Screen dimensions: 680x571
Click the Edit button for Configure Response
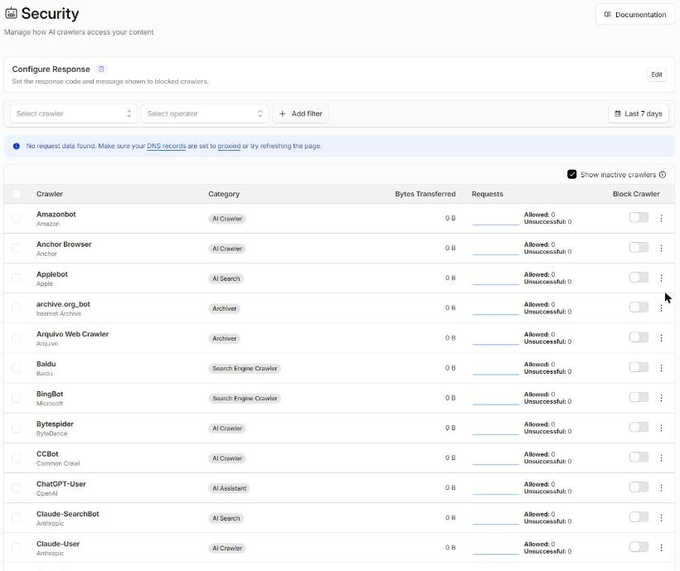pos(657,75)
